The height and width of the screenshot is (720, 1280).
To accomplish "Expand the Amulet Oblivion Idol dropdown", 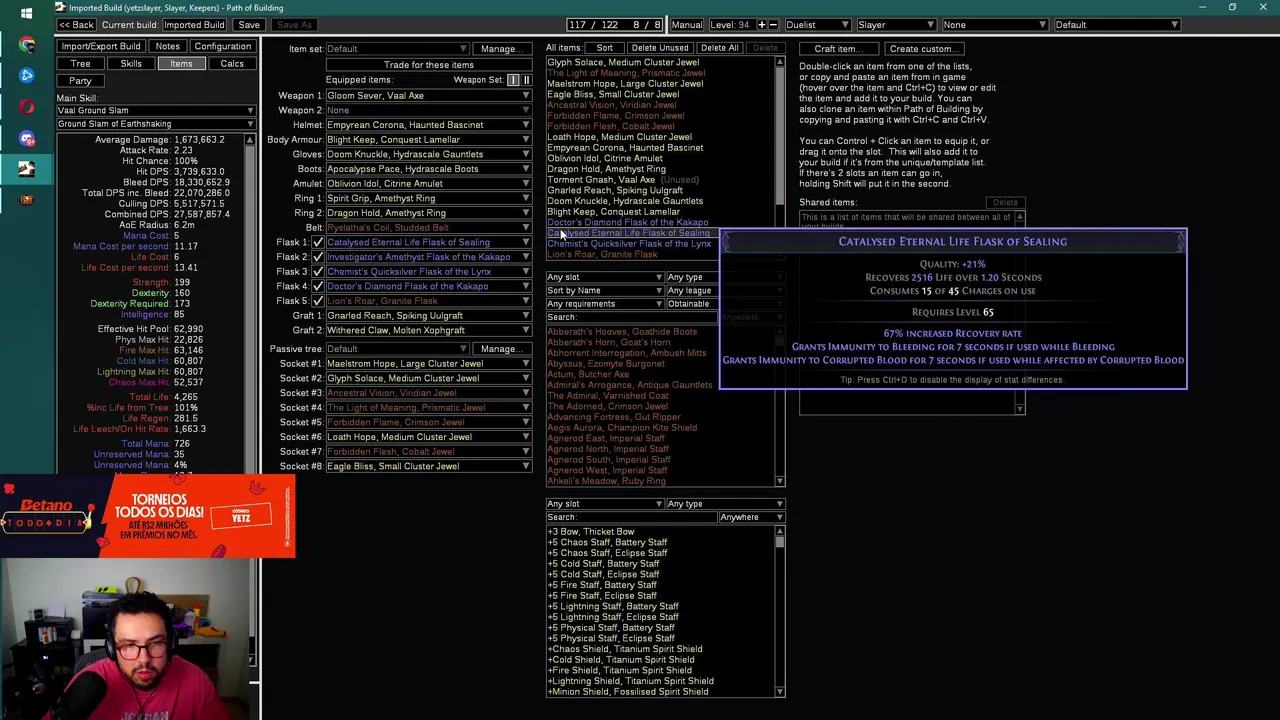I will (428, 184).
